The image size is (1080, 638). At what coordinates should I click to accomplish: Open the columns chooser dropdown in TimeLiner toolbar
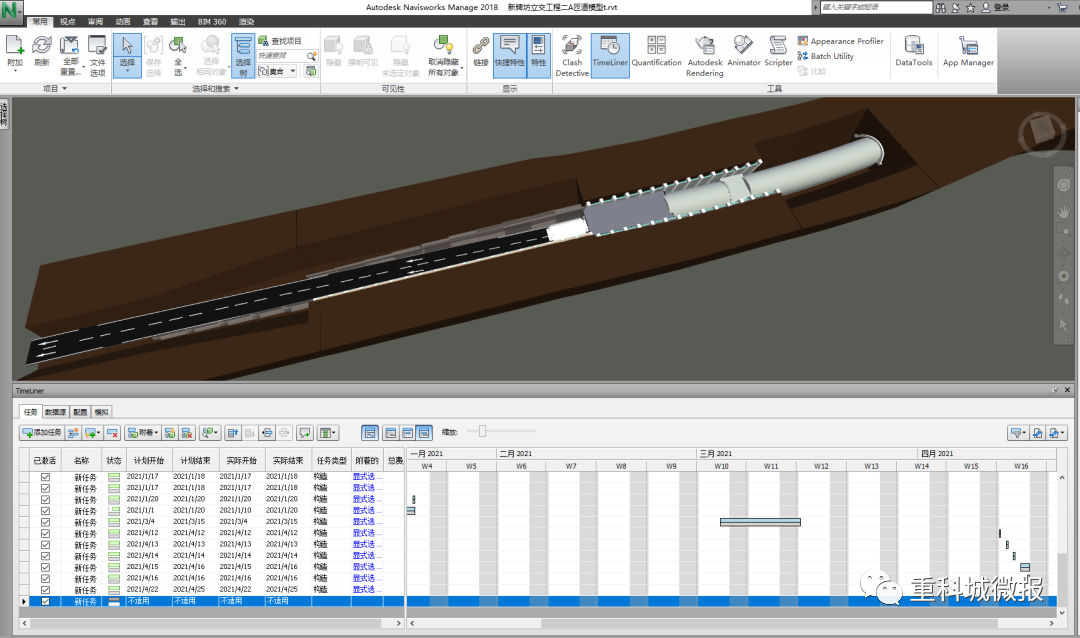coord(328,433)
